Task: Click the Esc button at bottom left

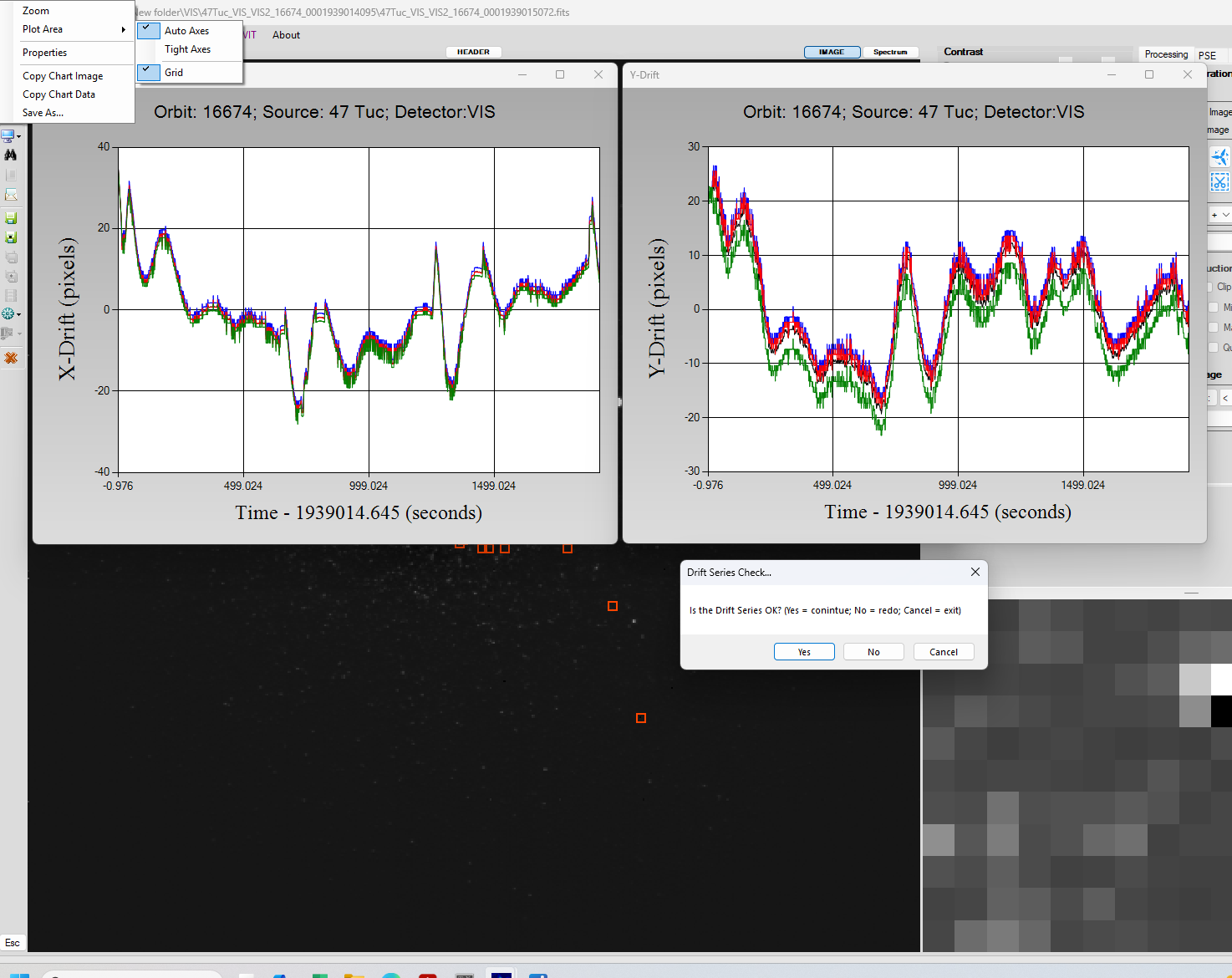Action: point(13,943)
